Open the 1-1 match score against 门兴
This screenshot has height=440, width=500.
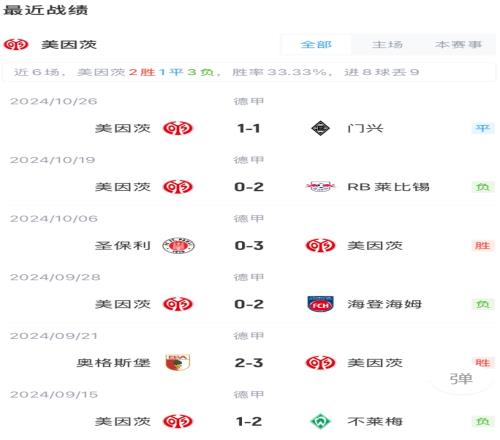coord(249,128)
